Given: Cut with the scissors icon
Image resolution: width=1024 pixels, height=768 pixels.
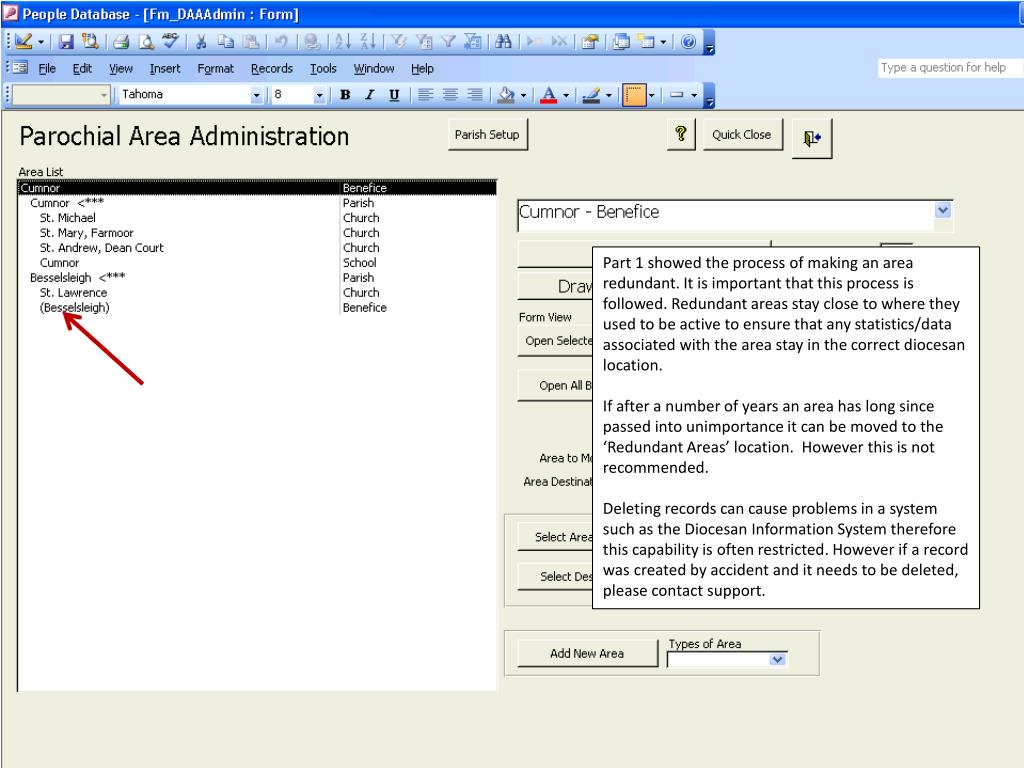Looking at the screenshot, I should coord(201,42).
